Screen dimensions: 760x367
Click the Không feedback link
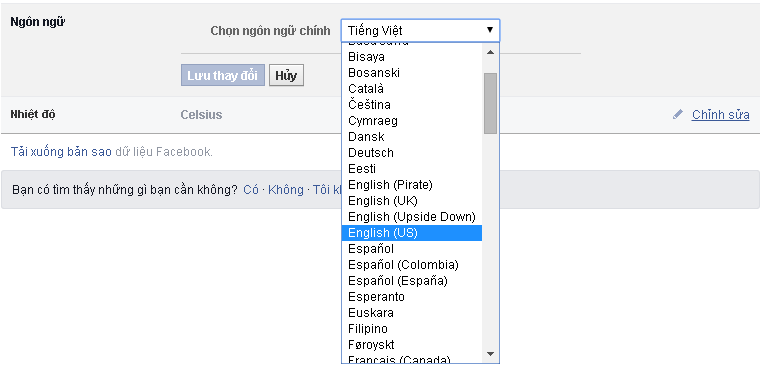pos(285,190)
